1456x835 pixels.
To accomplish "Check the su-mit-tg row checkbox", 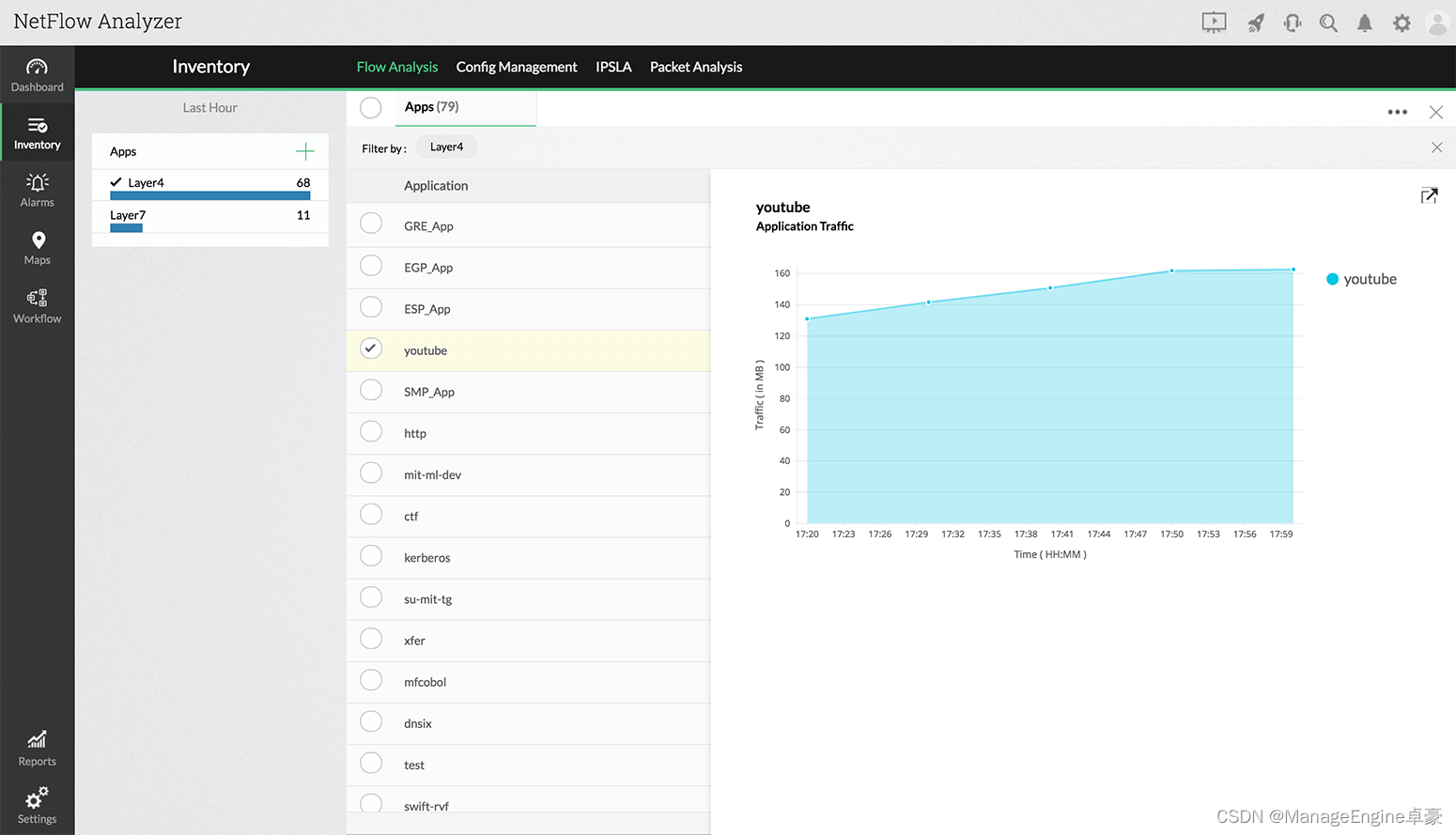I will pos(371,596).
